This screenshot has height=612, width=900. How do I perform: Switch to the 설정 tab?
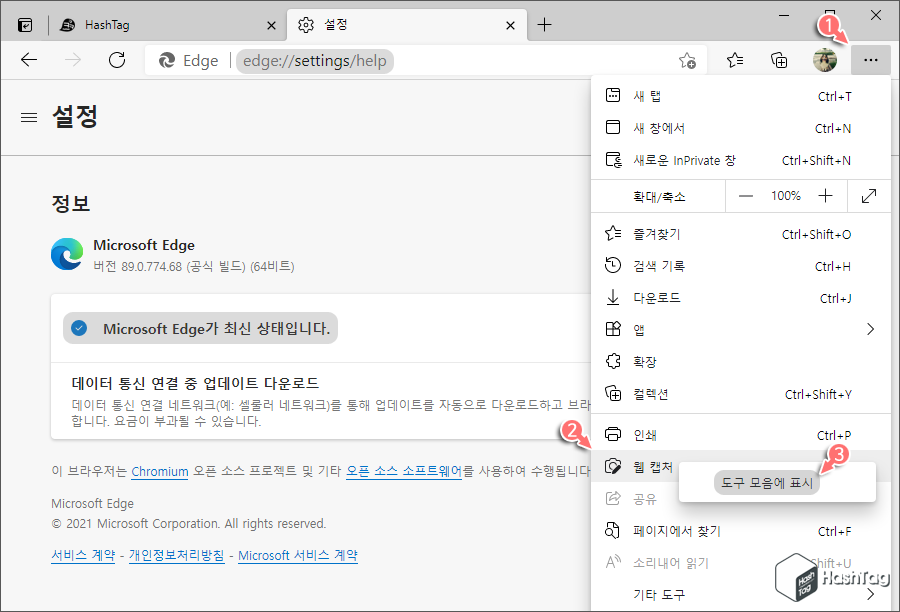pyautogui.click(x=406, y=25)
